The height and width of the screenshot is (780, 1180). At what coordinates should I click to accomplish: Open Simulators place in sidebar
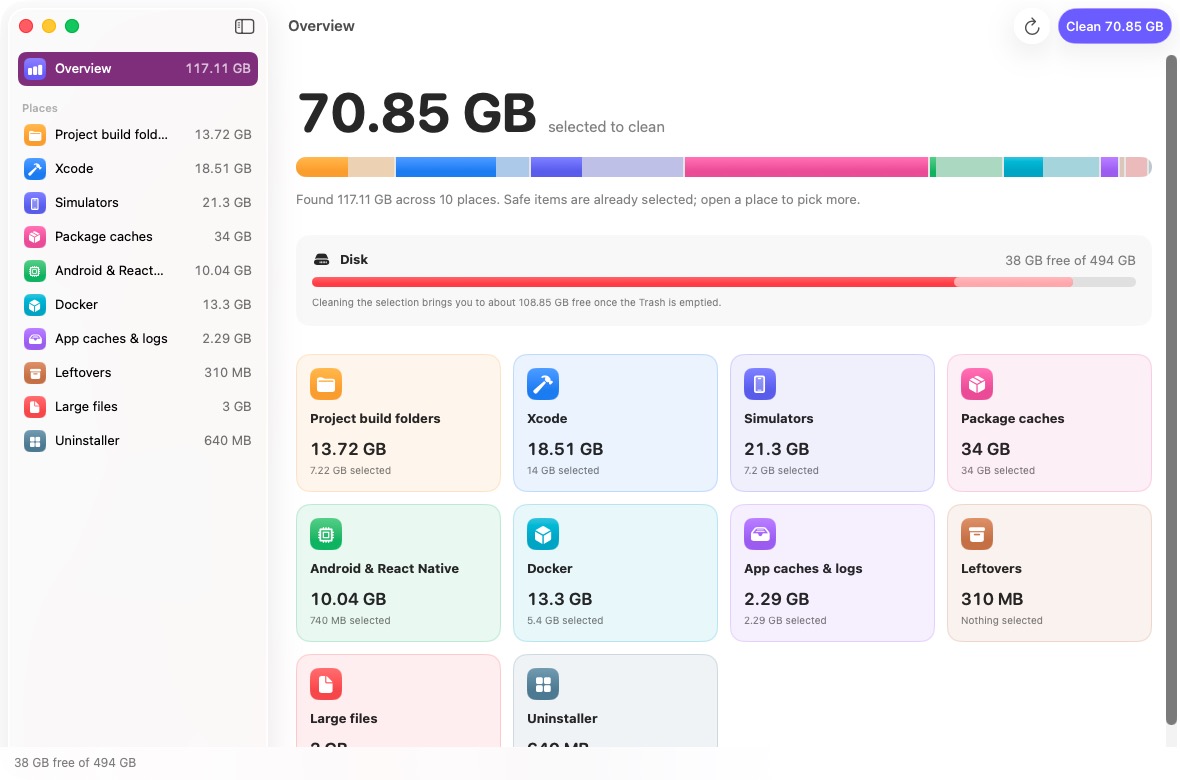pos(138,203)
